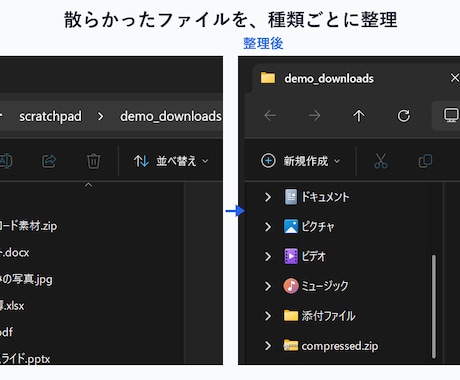Select the ミュージック folder
This screenshot has height=380, width=460.
[325, 286]
